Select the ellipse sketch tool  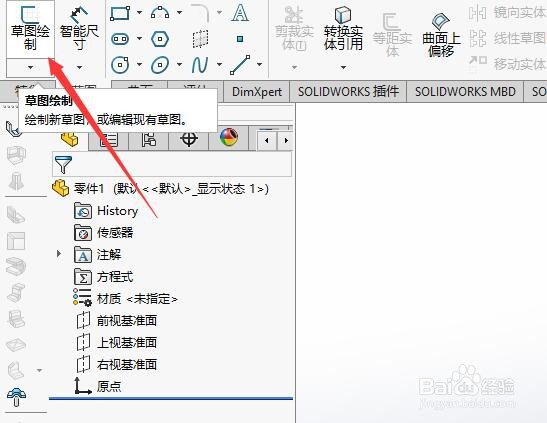(160, 65)
